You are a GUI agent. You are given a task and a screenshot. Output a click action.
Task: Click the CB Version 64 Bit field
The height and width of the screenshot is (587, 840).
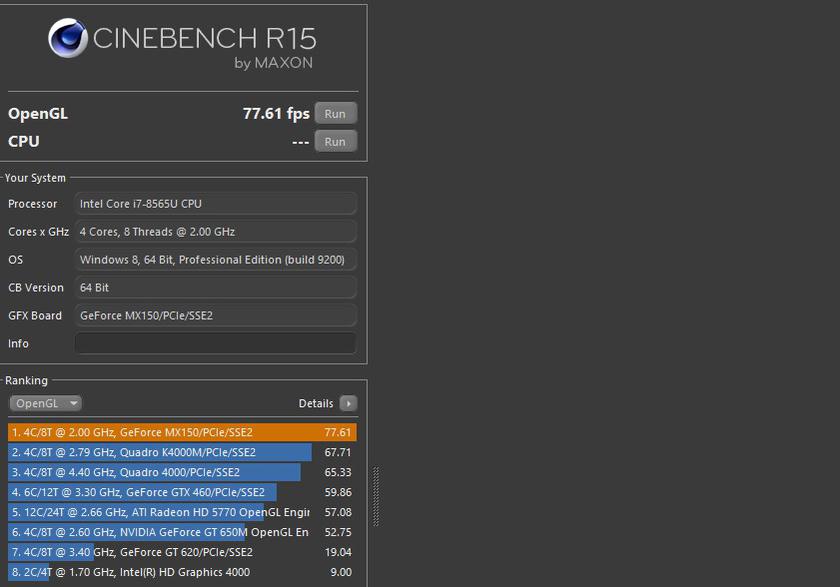tap(215, 288)
